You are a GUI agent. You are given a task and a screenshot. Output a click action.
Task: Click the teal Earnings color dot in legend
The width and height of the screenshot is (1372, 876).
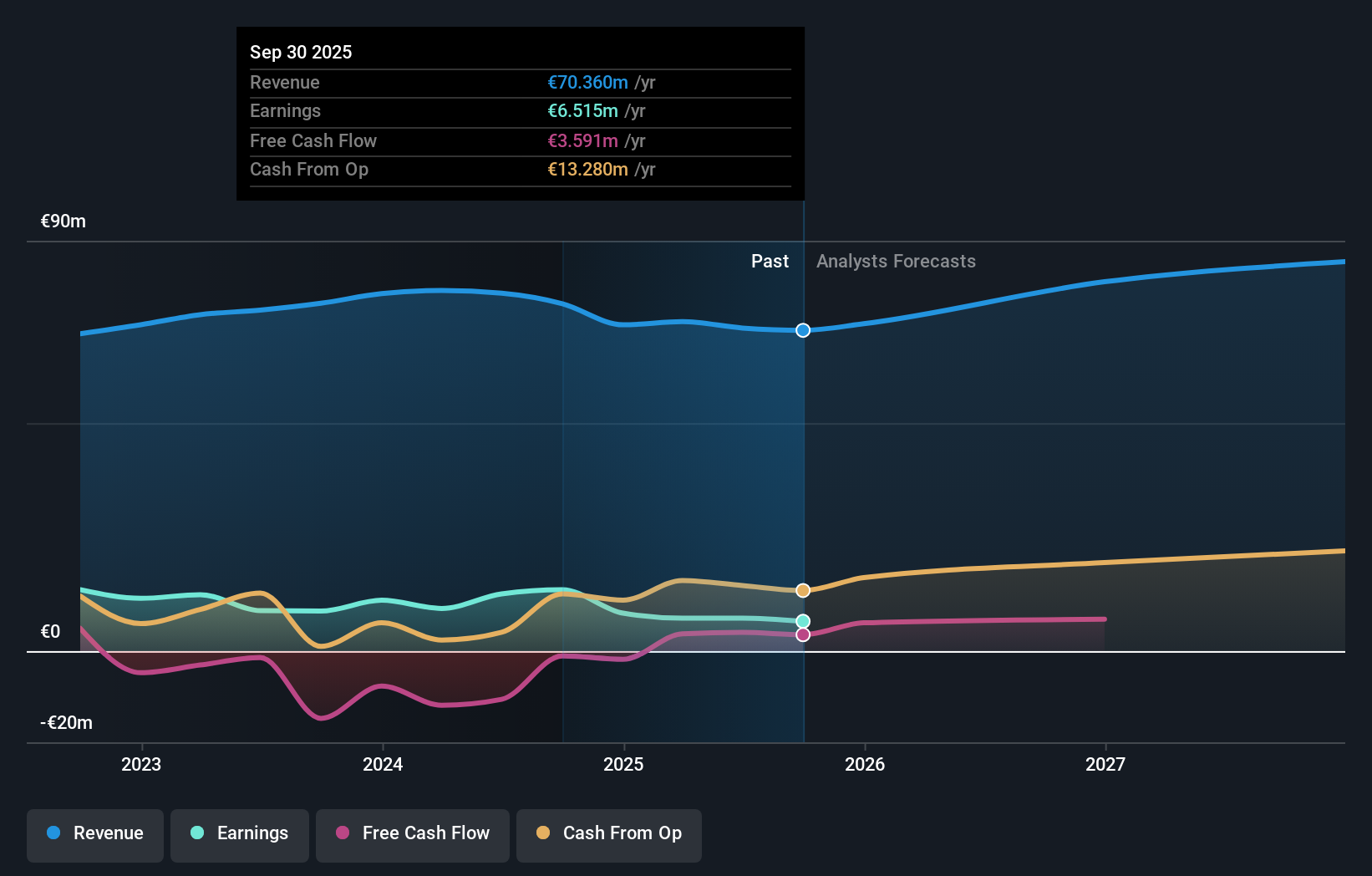pos(196,833)
